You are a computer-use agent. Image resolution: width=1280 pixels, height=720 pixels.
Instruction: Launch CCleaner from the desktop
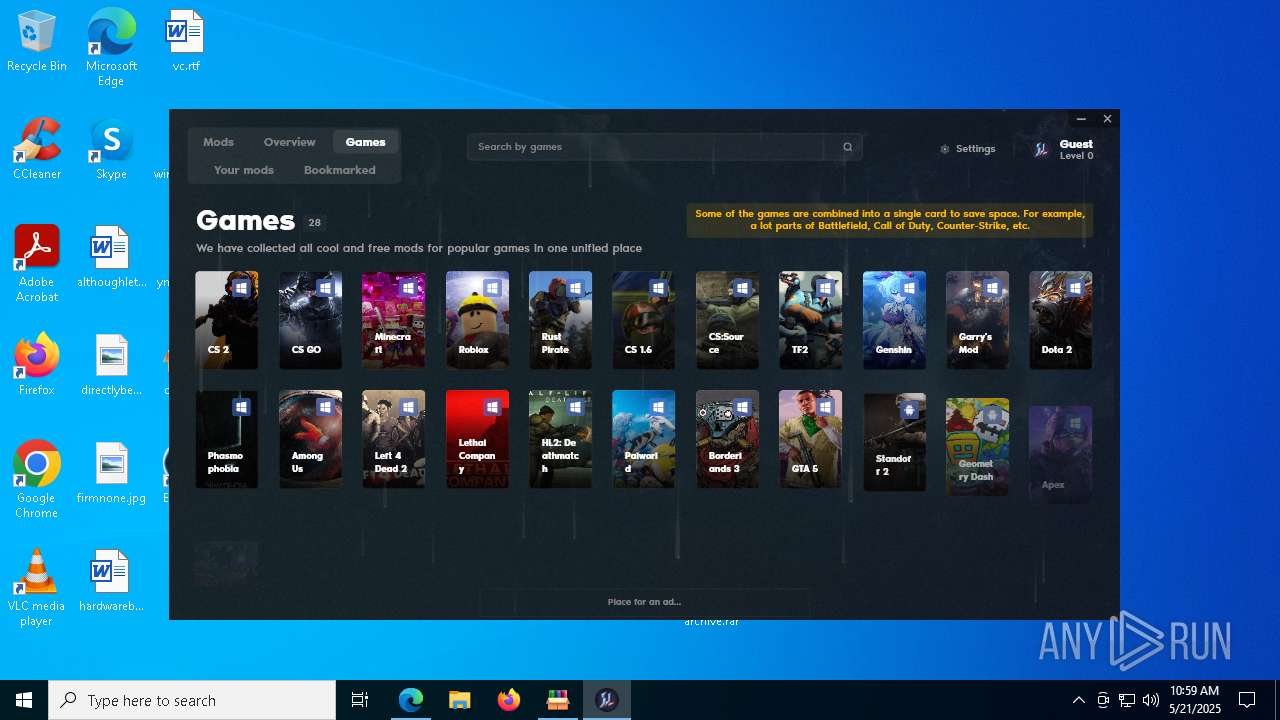tap(37, 150)
